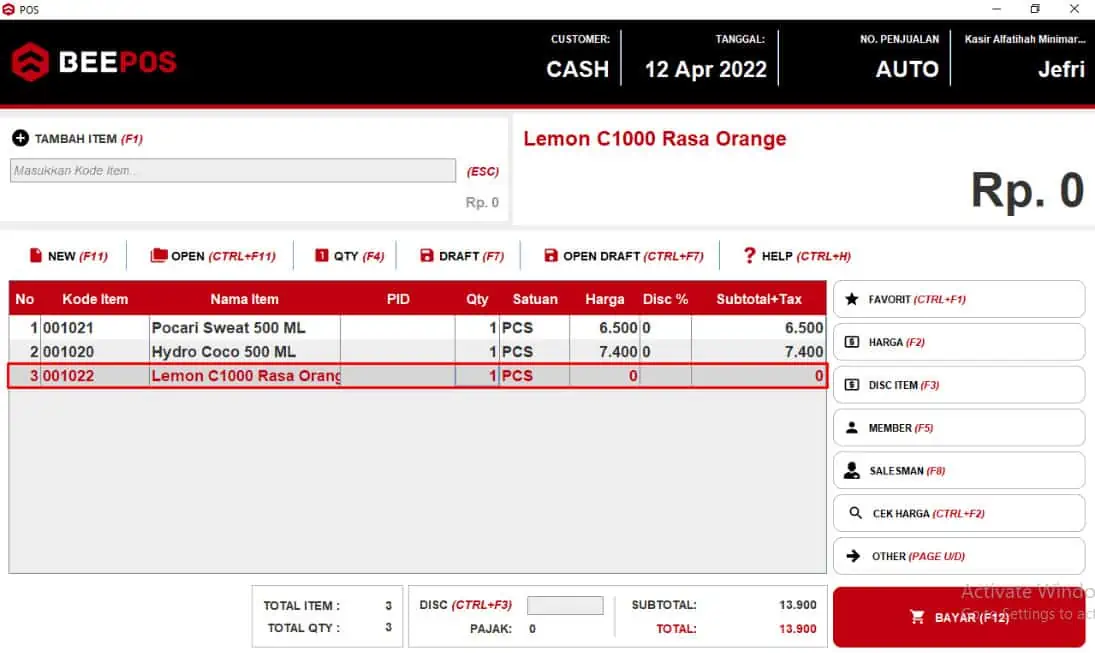
Task: Click the plus icon beside Tambah Item
Action: click(20, 138)
